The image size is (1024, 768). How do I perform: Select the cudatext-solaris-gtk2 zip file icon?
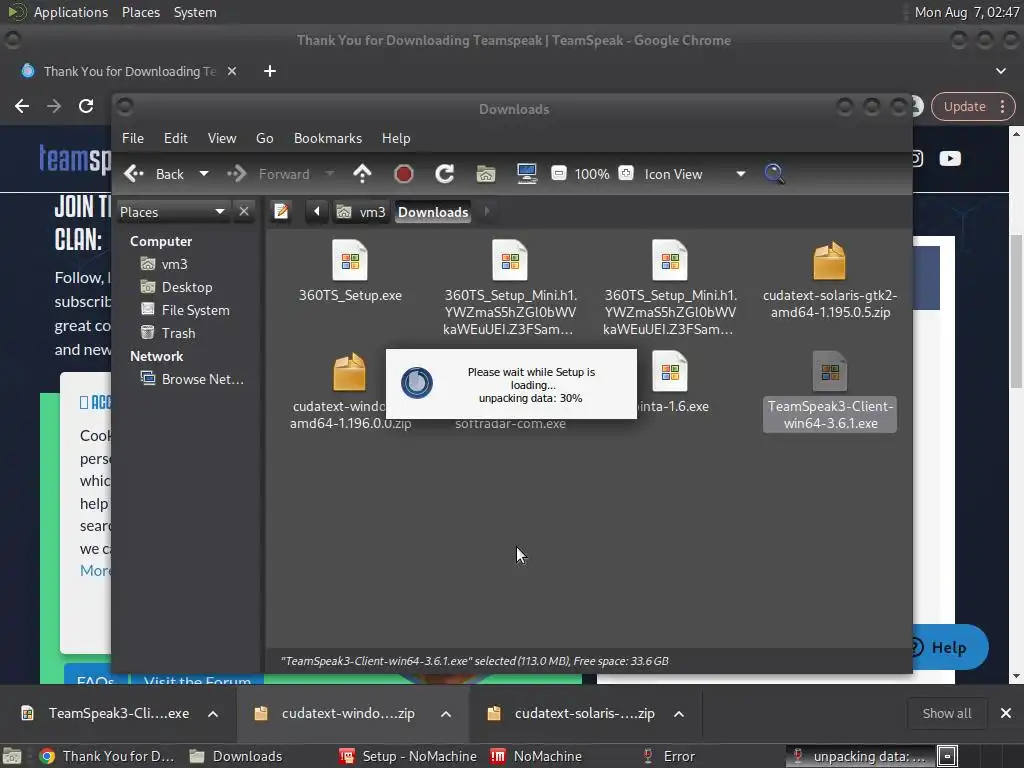click(x=829, y=260)
